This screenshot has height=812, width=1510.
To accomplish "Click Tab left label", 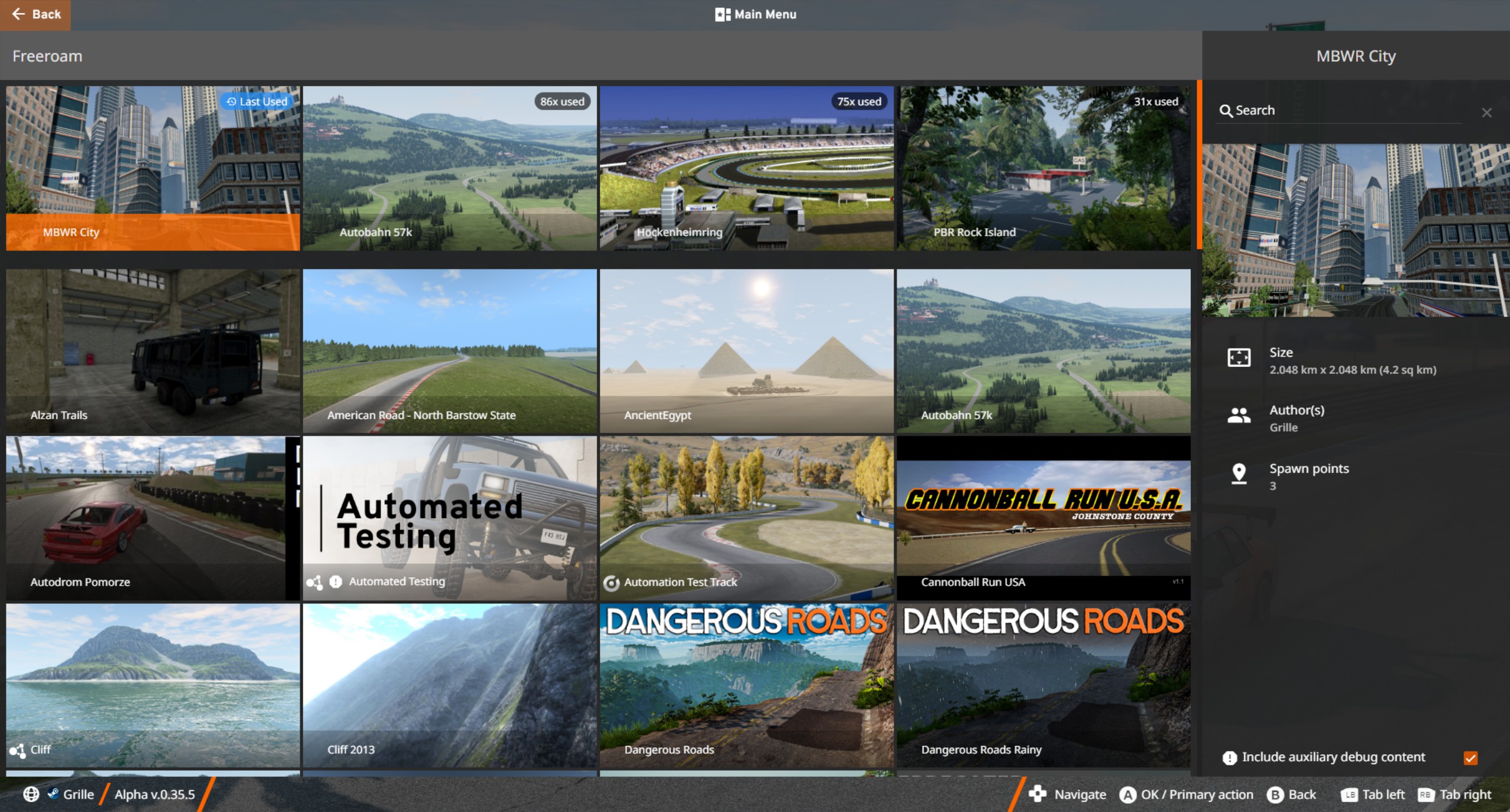I will point(1383,795).
